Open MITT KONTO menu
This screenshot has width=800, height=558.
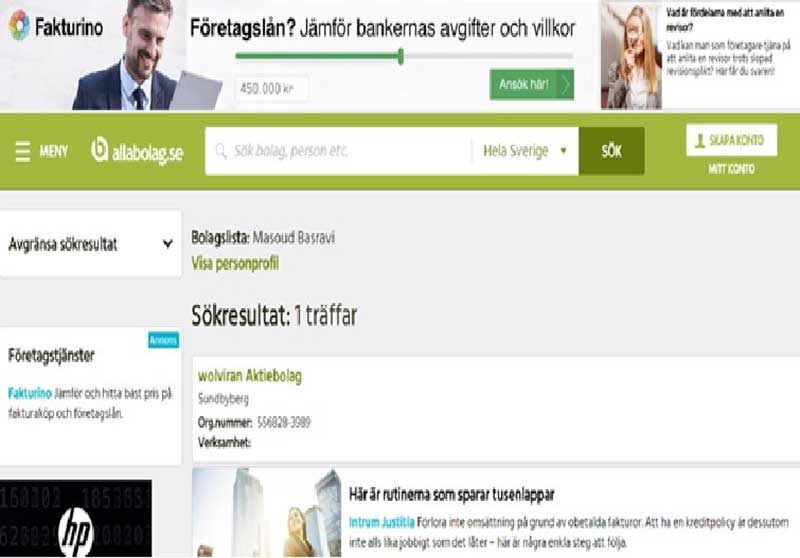731,169
